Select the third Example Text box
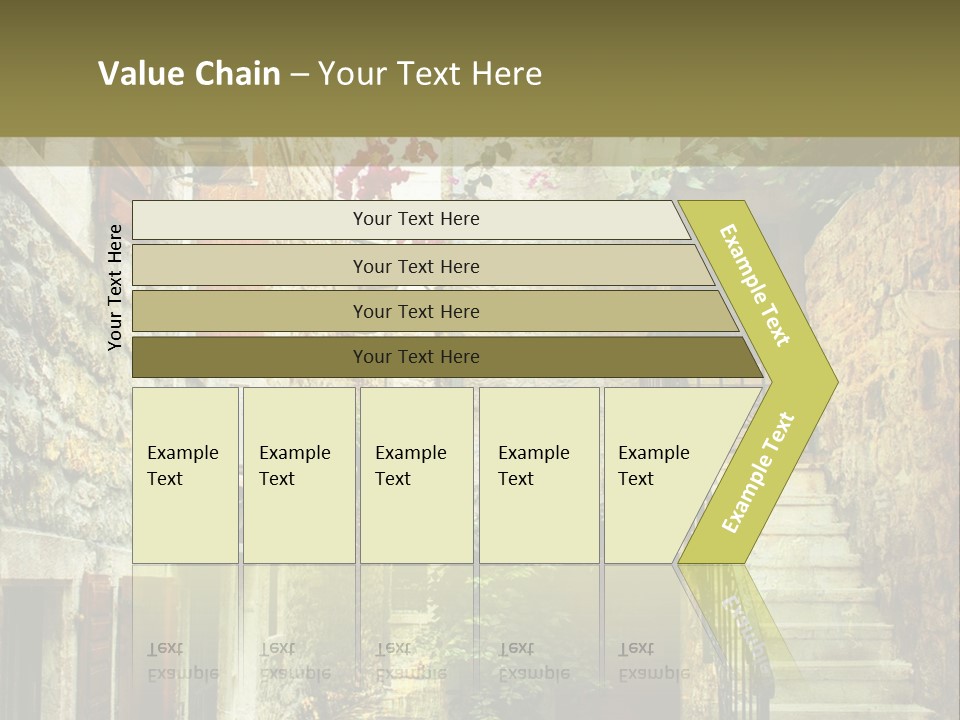 point(415,475)
